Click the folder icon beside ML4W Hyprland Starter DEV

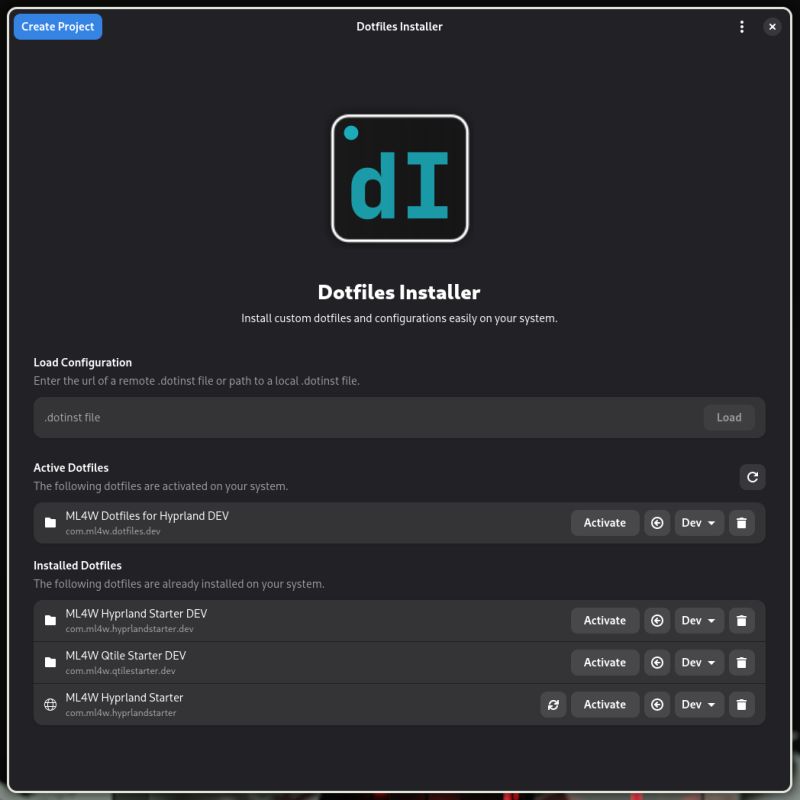pyautogui.click(x=49, y=620)
